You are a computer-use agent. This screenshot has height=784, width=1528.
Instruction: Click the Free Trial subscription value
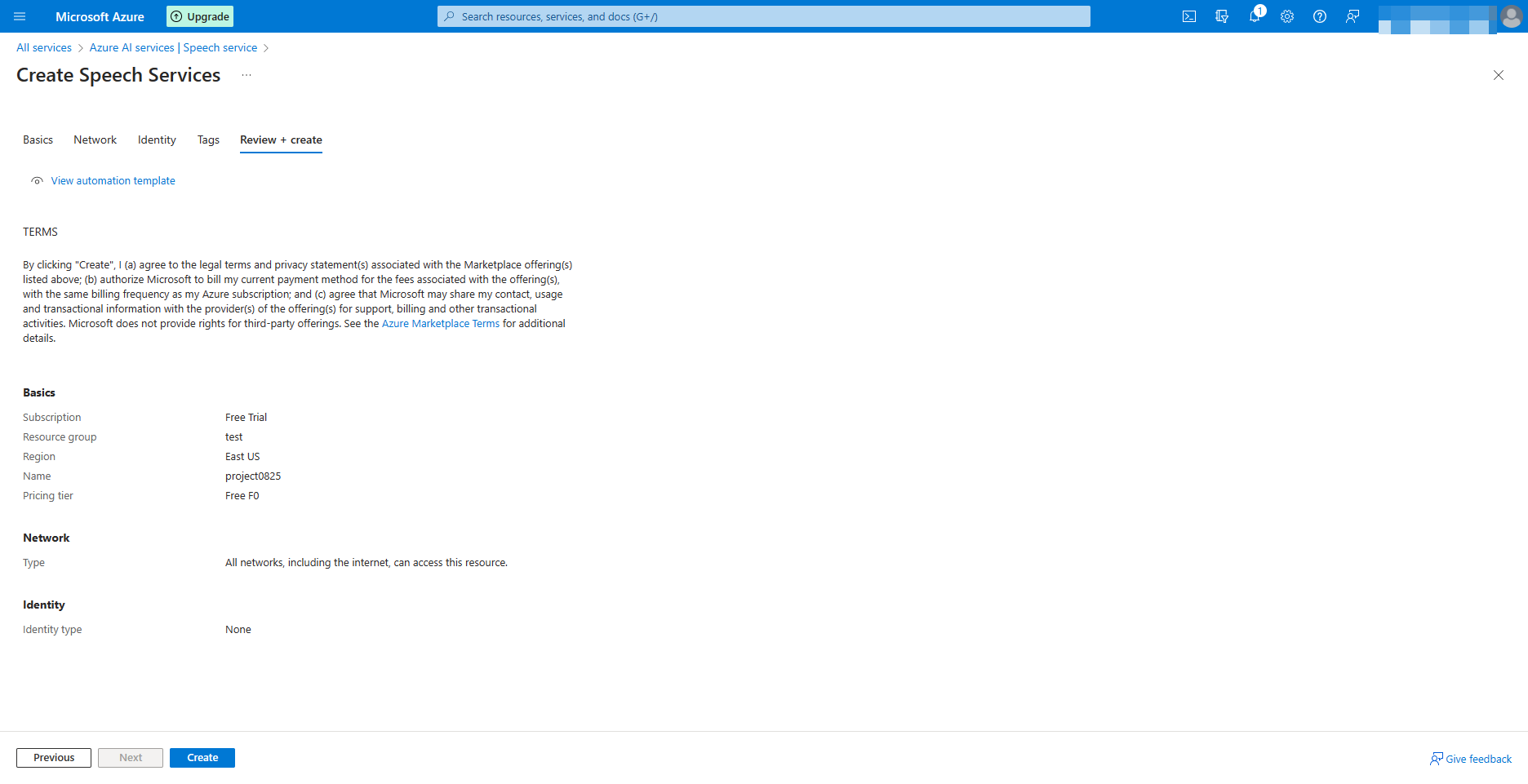pyautogui.click(x=247, y=418)
